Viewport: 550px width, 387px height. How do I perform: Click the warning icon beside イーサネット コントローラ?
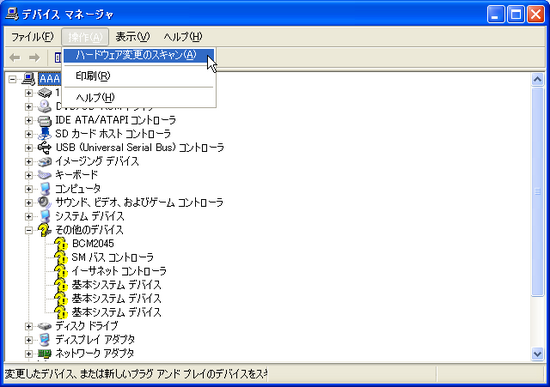click(x=61, y=271)
